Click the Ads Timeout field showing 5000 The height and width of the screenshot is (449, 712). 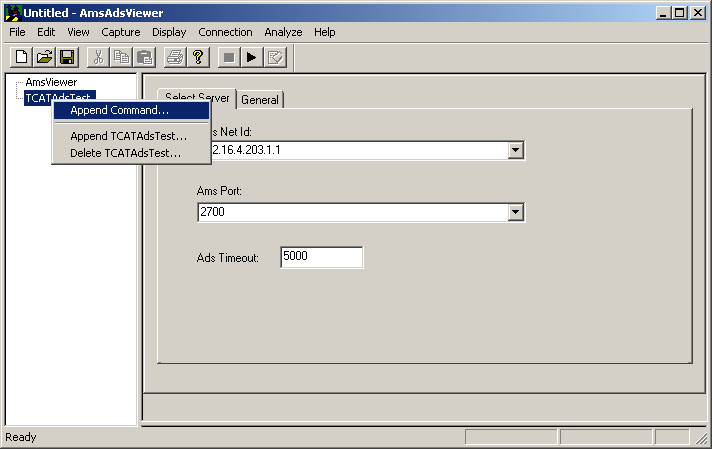[x=321, y=257]
